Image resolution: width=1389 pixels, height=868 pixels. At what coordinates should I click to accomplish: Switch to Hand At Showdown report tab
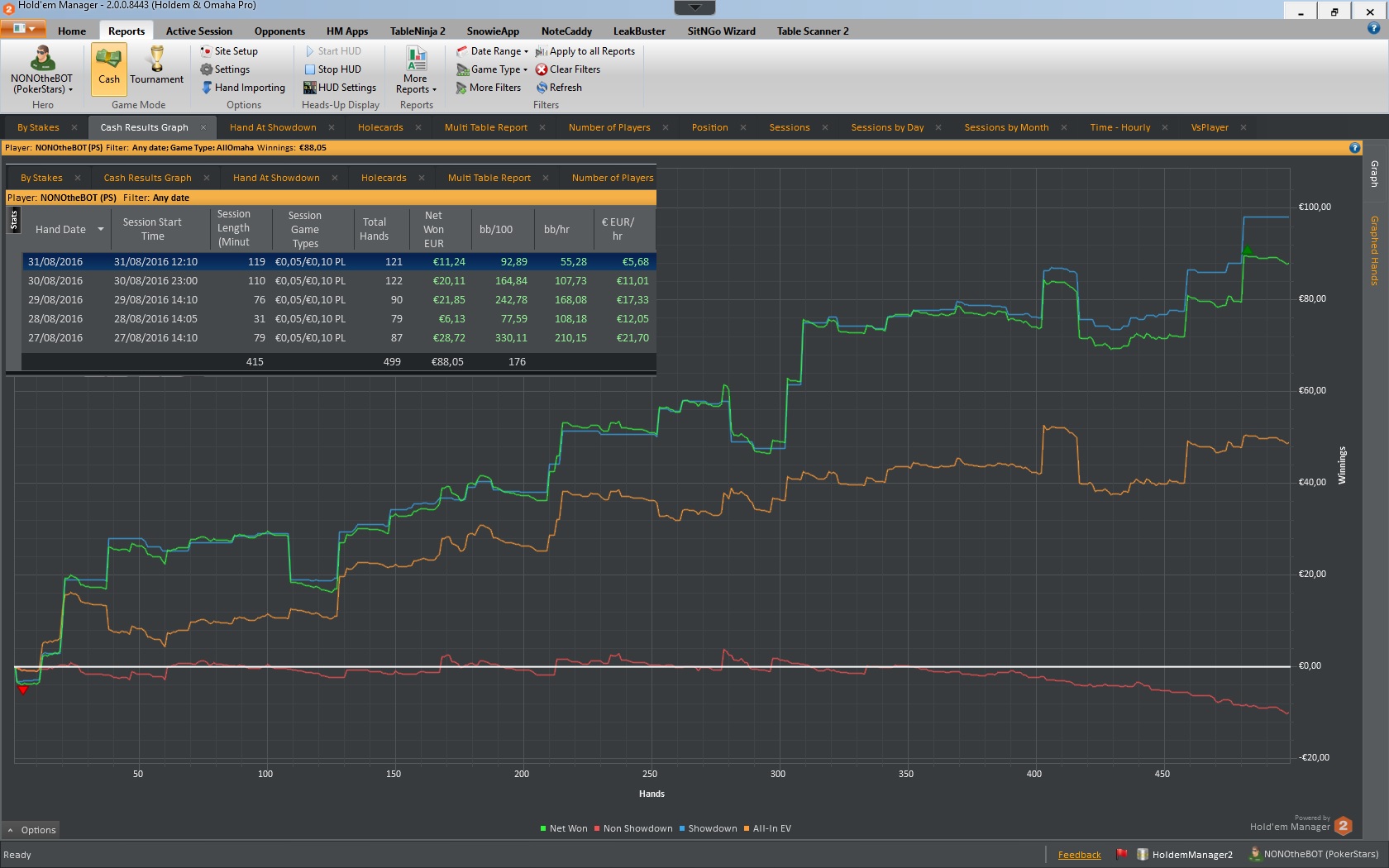pyautogui.click(x=273, y=127)
